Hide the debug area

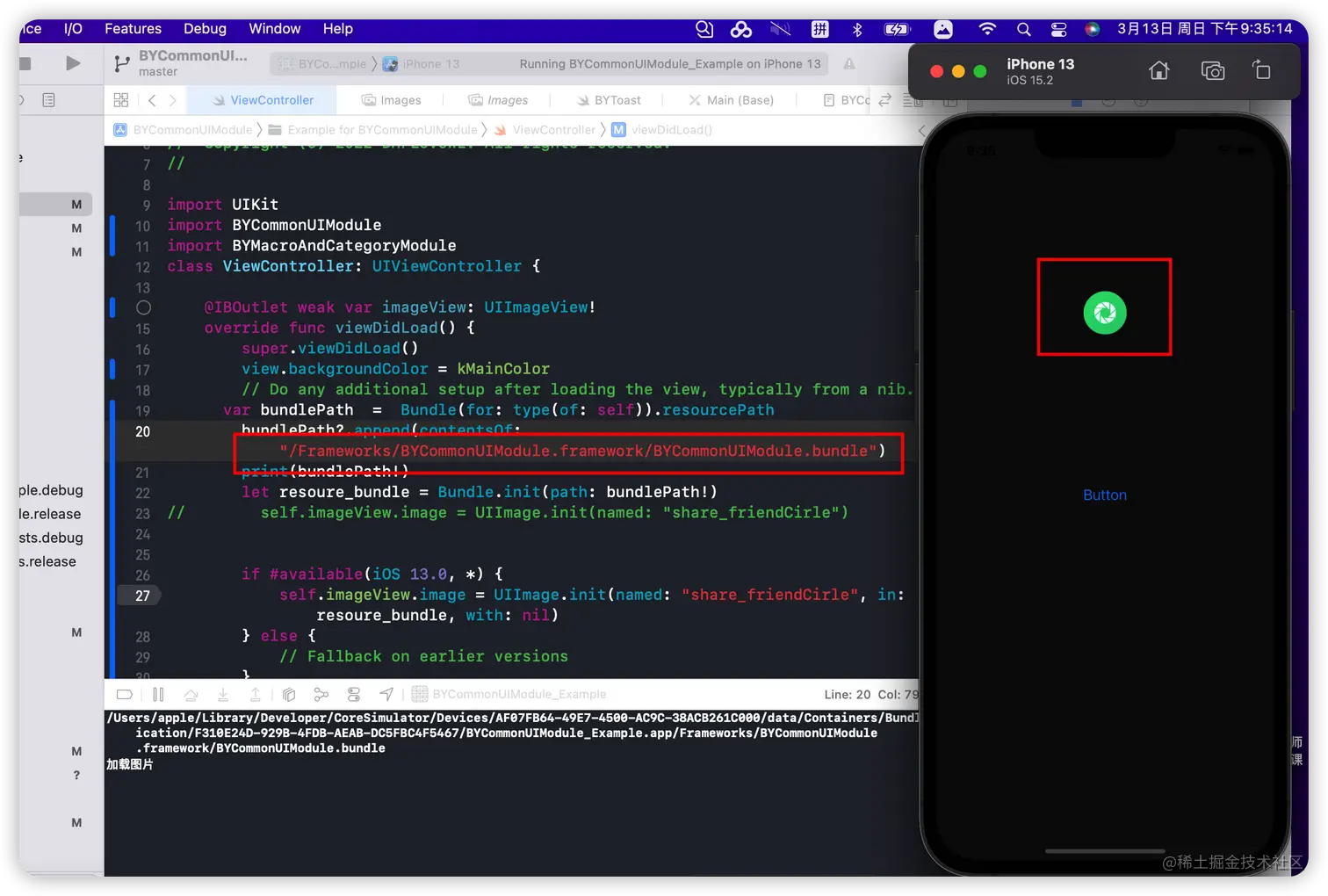(x=125, y=695)
